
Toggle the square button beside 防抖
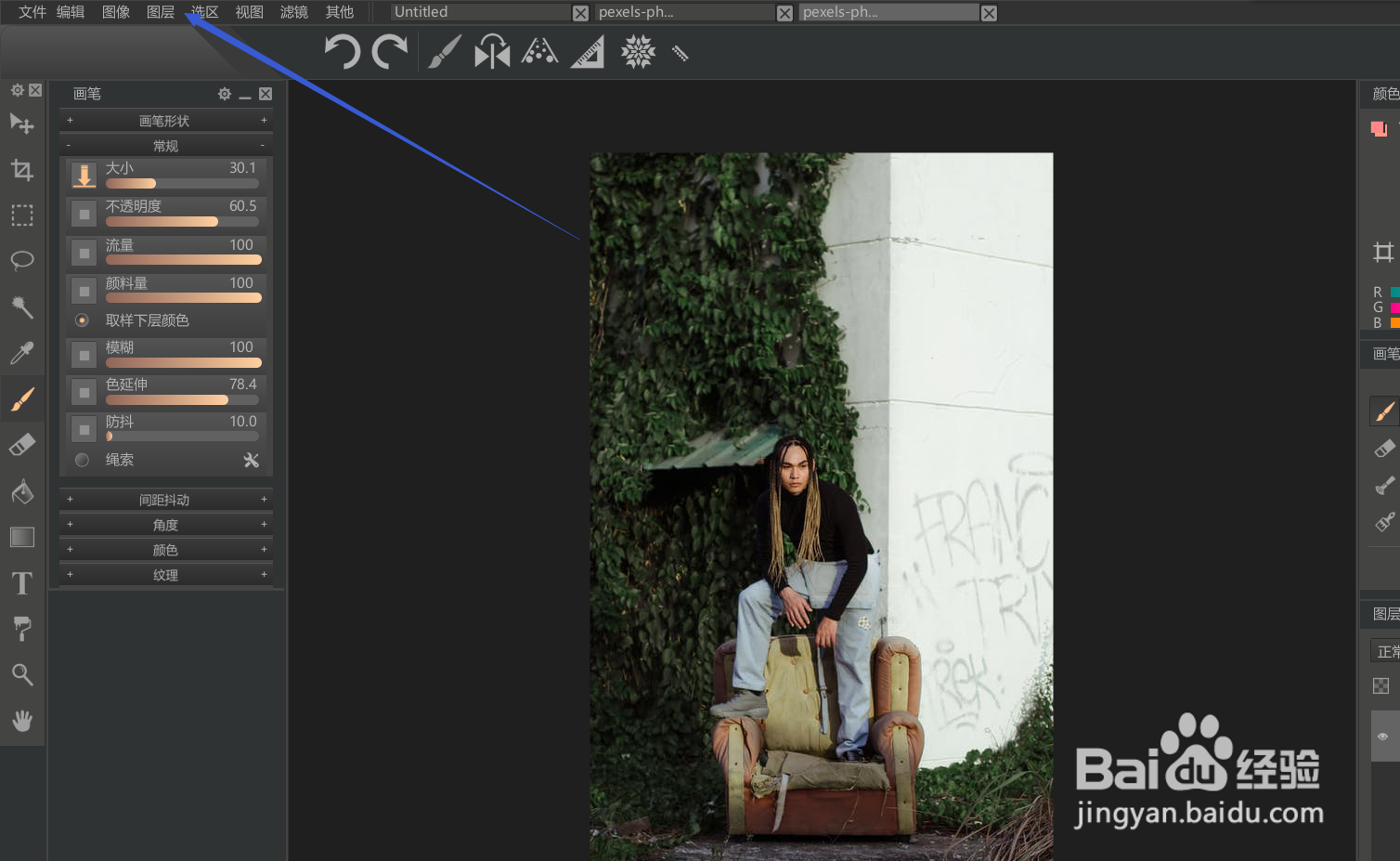(x=84, y=429)
